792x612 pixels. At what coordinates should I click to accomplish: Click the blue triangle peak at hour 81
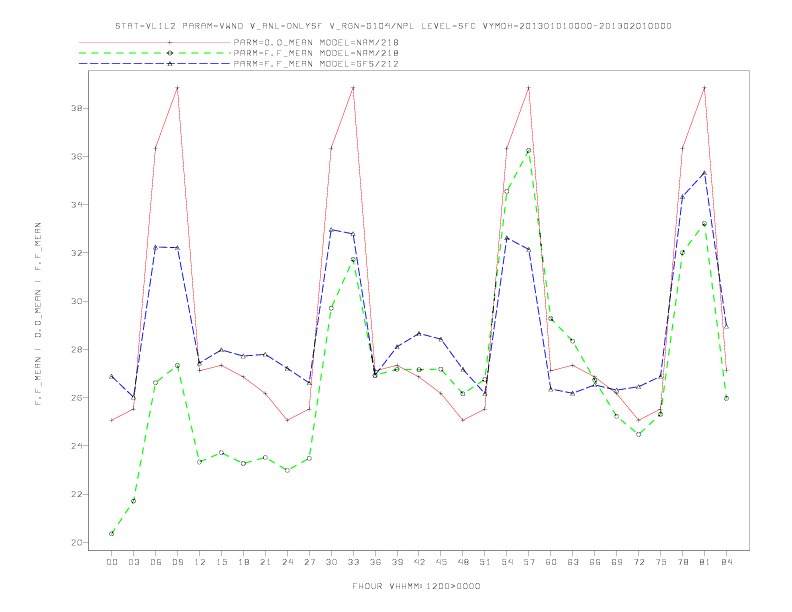point(705,173)
